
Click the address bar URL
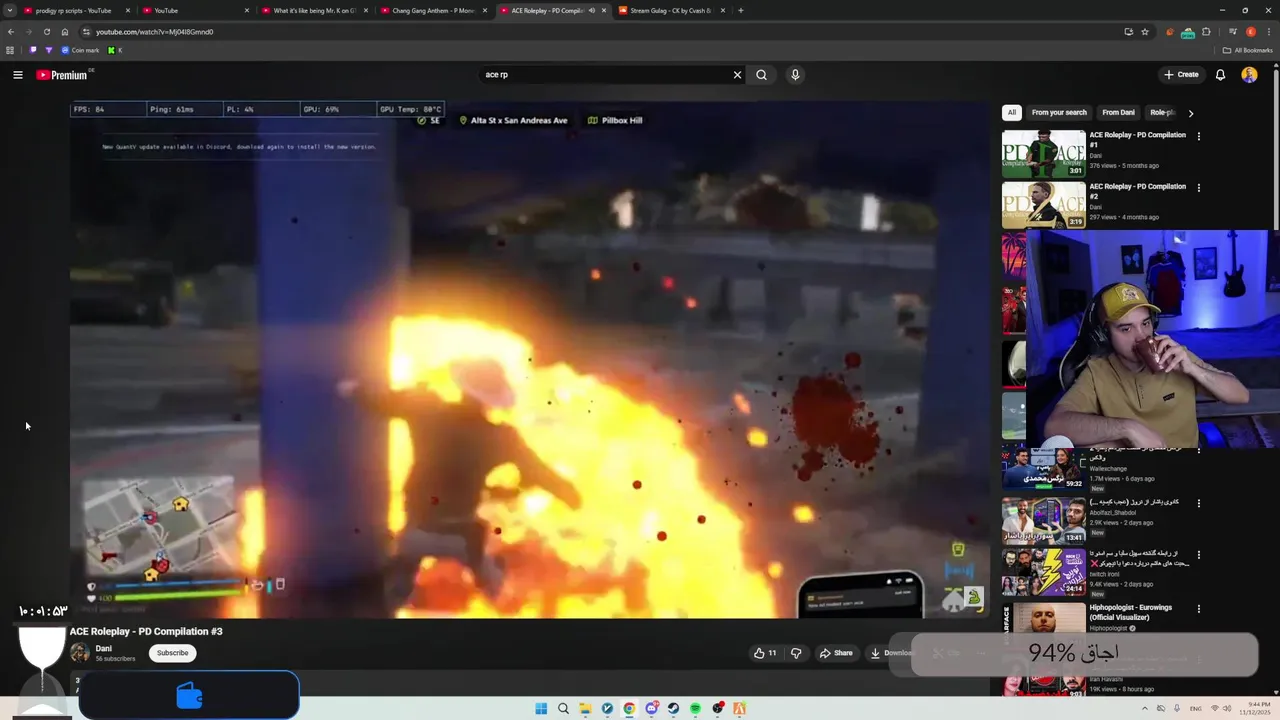pos(154,32)
